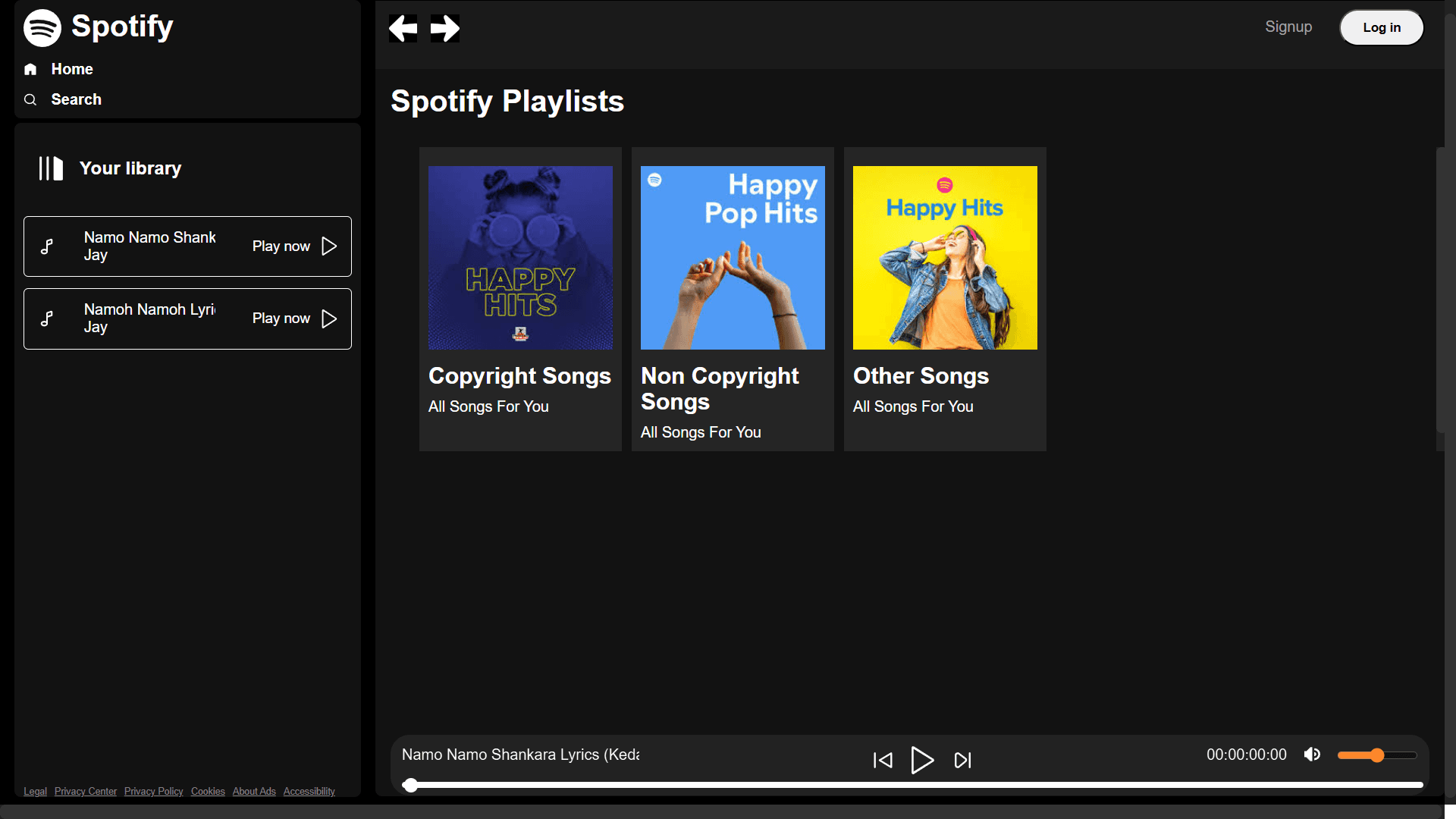Open Non Copyright Songs playlist cover
This screenshot has height=819, width=1456.
[x=733, y=258]
